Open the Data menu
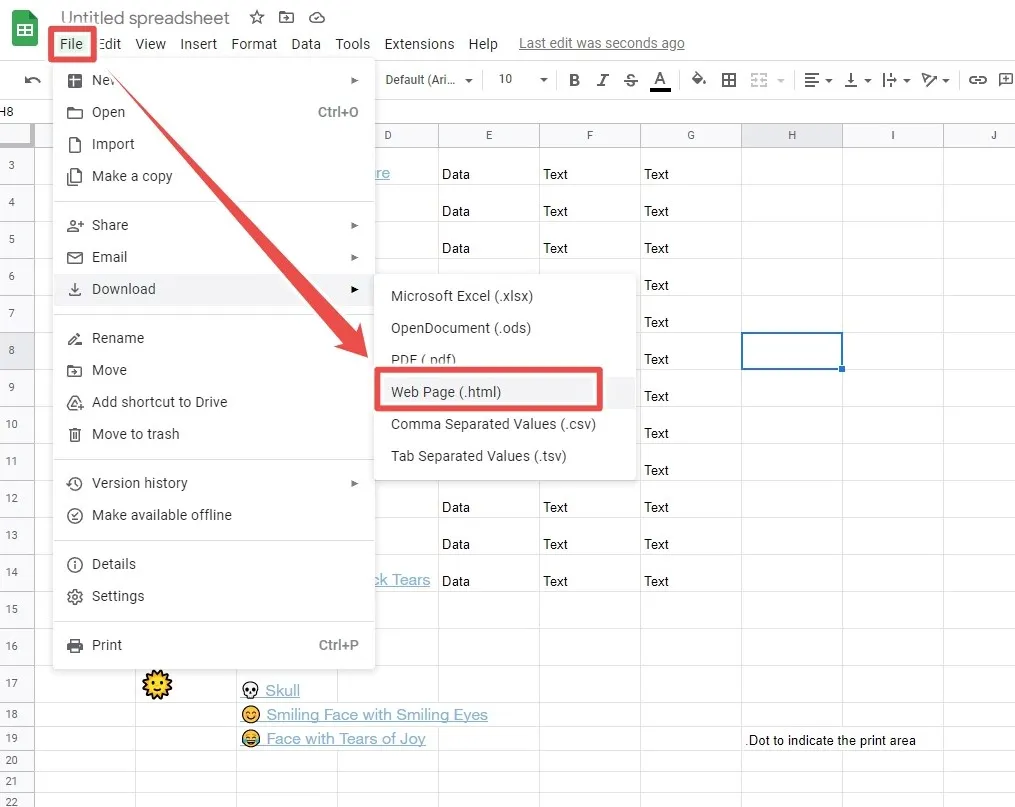The image size is (1015, 807). [x=306, y=44]
